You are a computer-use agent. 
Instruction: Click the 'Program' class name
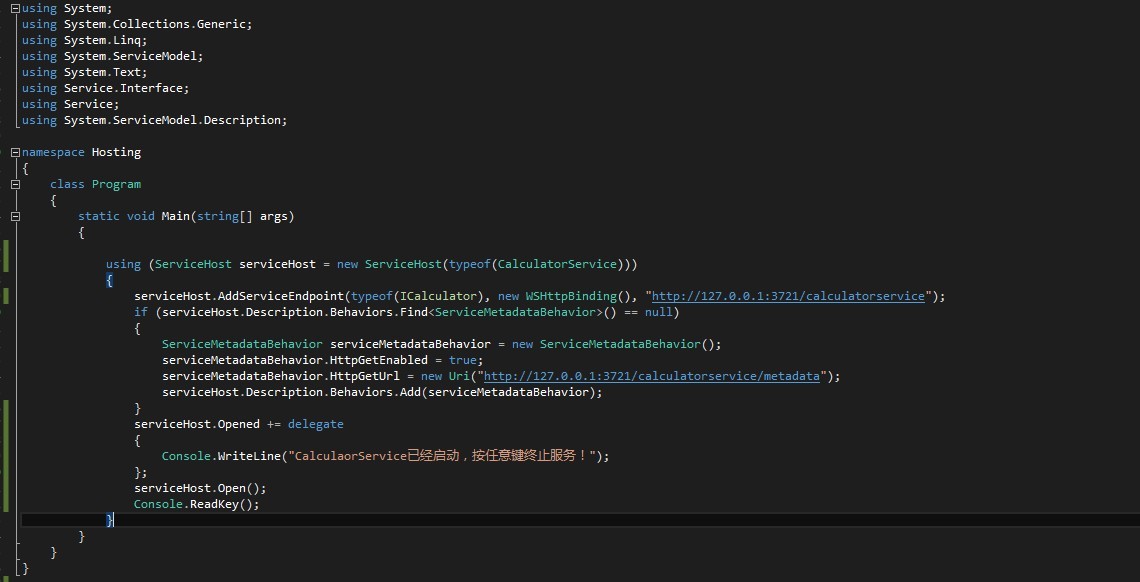click(116, 185)
